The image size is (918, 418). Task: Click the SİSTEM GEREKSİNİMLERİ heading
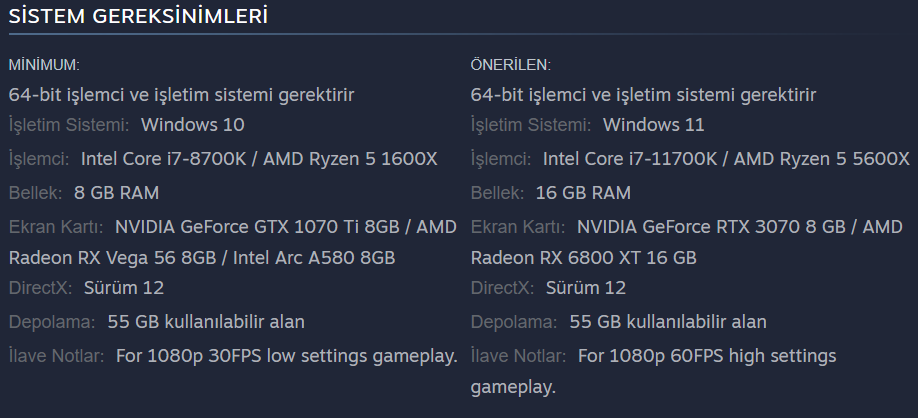pyautogui.click(x=138, y=16)
